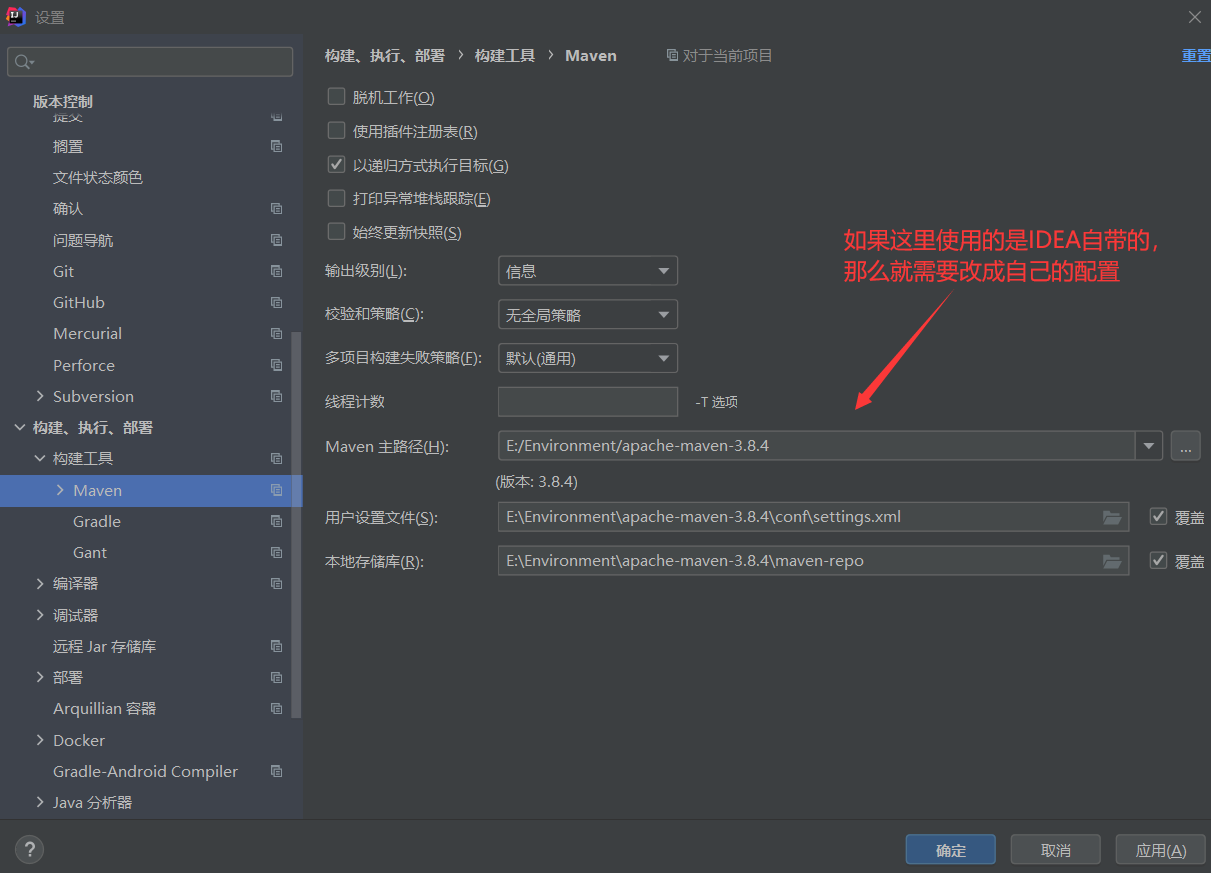This screenshot has height=873, width=1211.
Task: Click the help question mark icon
Action: [29, 850]
